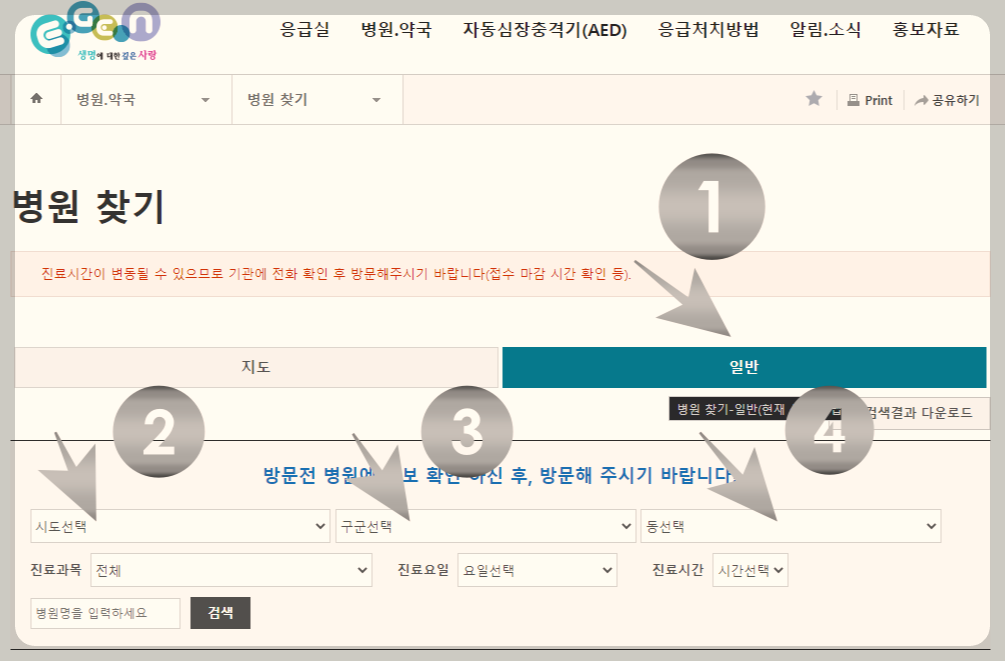Open 진료과목 전체 dropdown

click(x=231, y=570)
